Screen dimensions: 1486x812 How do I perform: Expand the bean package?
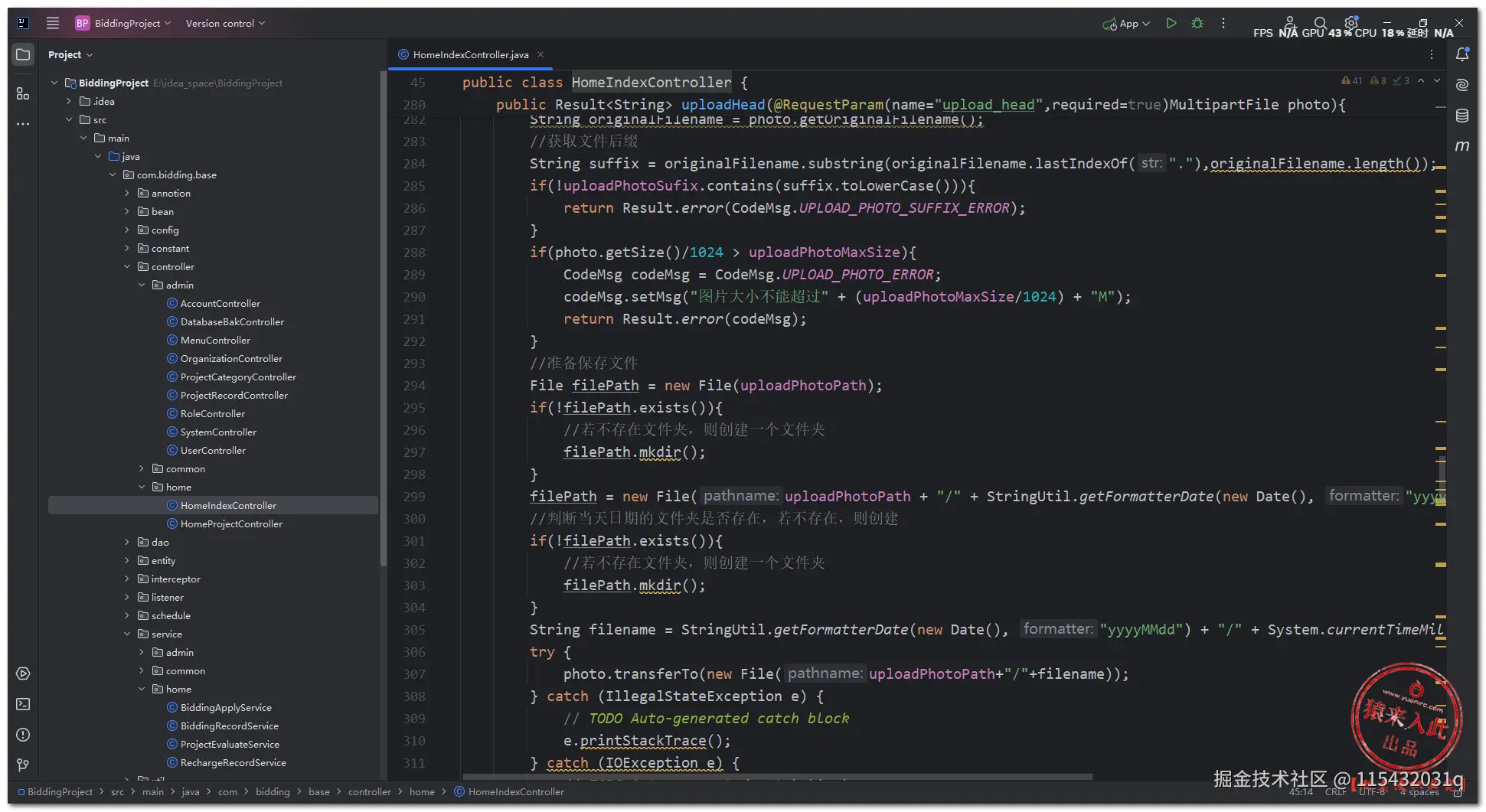point(127,211)
